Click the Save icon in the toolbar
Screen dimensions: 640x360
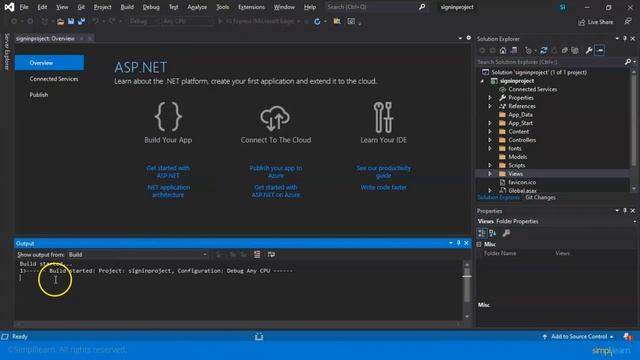click(x=71, y=21)
